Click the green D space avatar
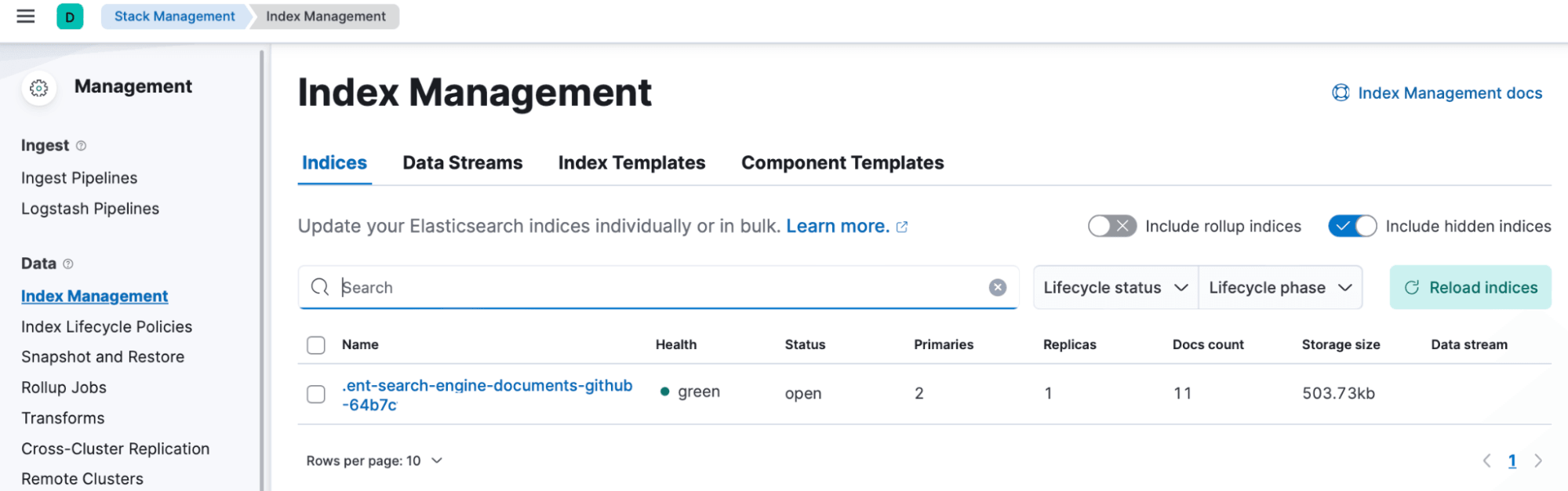This screenshot has width=1568, height=491. (x=70, y=16)
